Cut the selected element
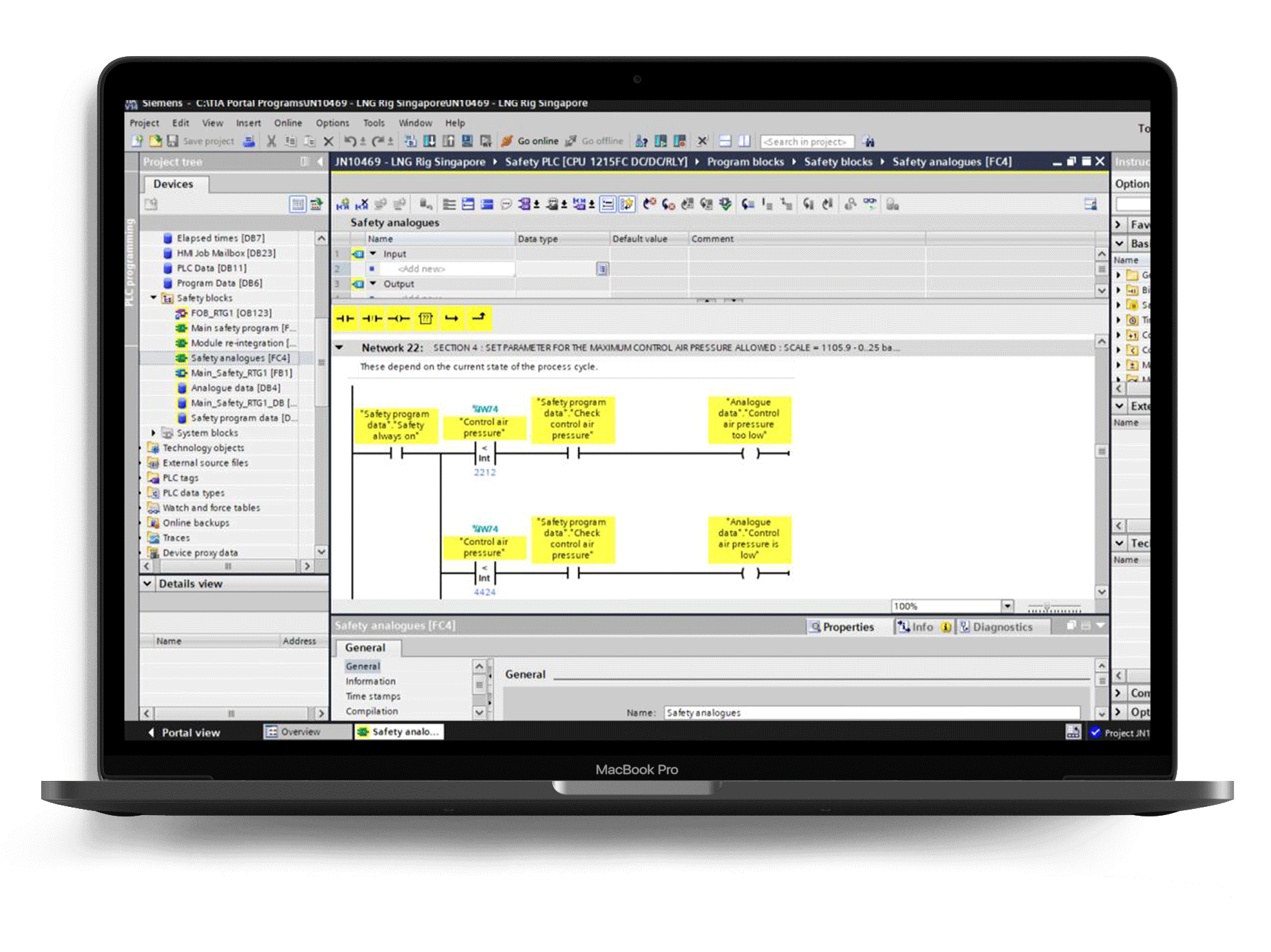This screenshot has width=1271, height=952. coord(271,141)
